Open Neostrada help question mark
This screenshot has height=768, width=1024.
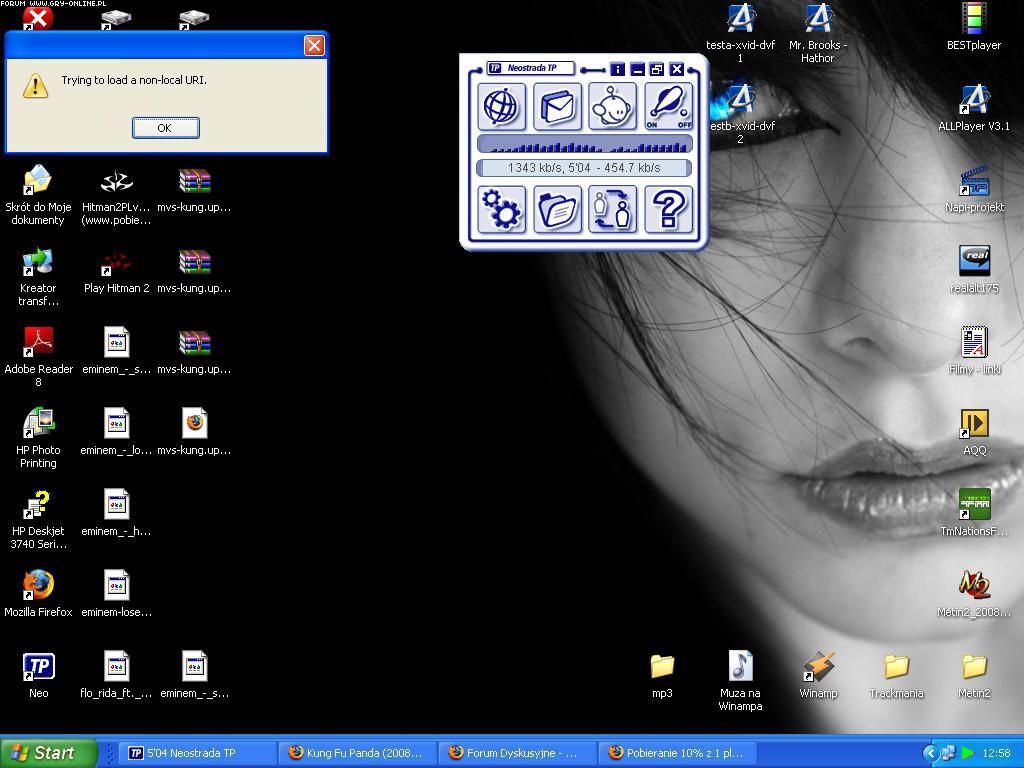(668, 209)
